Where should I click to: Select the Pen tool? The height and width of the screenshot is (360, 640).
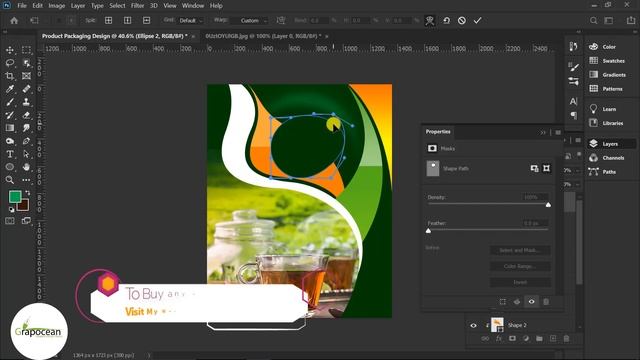pos(27,141)
